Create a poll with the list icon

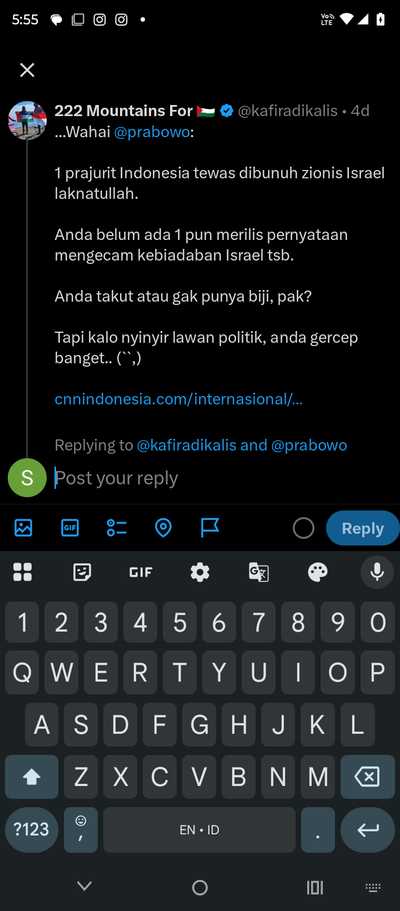tap(117, 528)
